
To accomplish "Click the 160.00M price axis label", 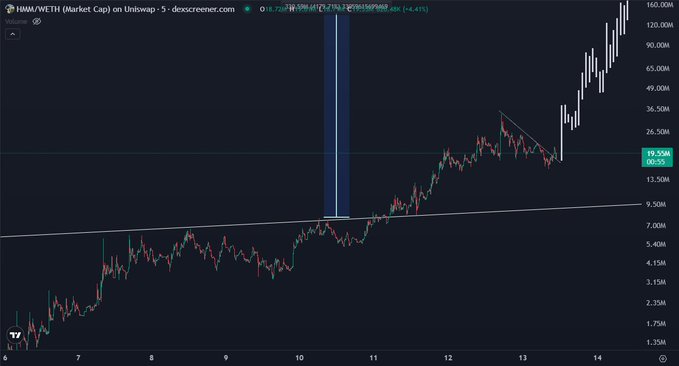I will coord(659,5).
